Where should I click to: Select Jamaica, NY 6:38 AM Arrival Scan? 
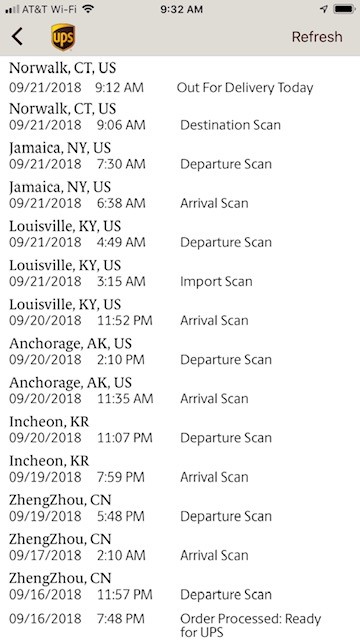[x=180, y=195]
